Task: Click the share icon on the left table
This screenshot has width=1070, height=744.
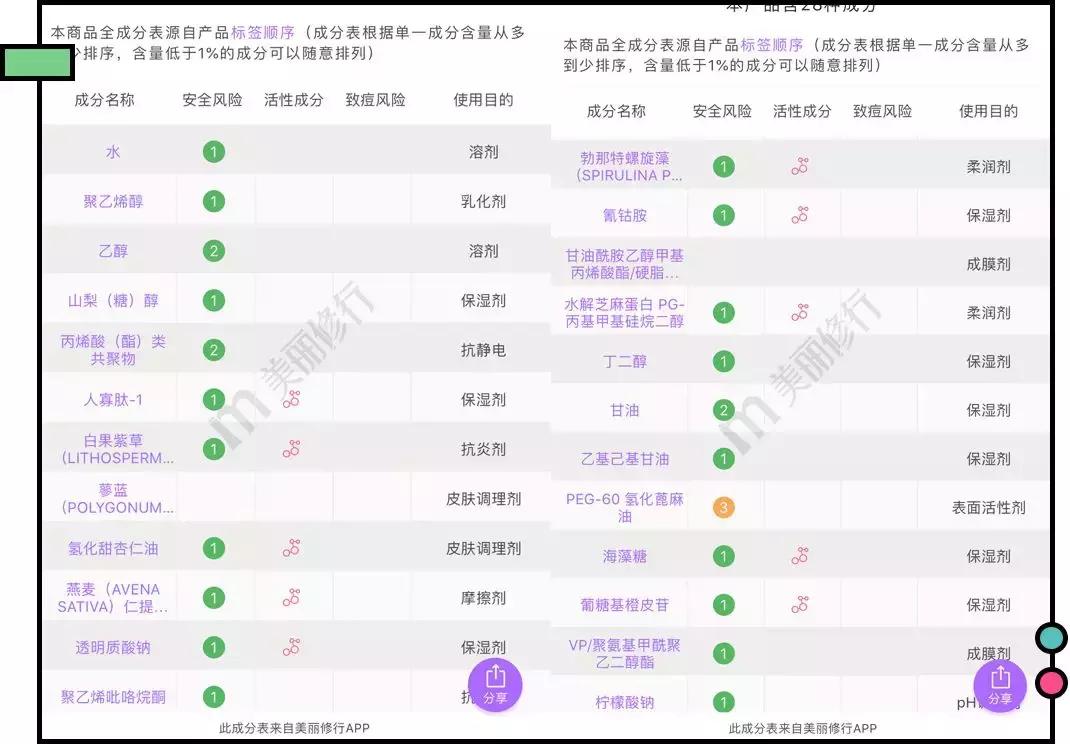Action: [x=495, y=684]
